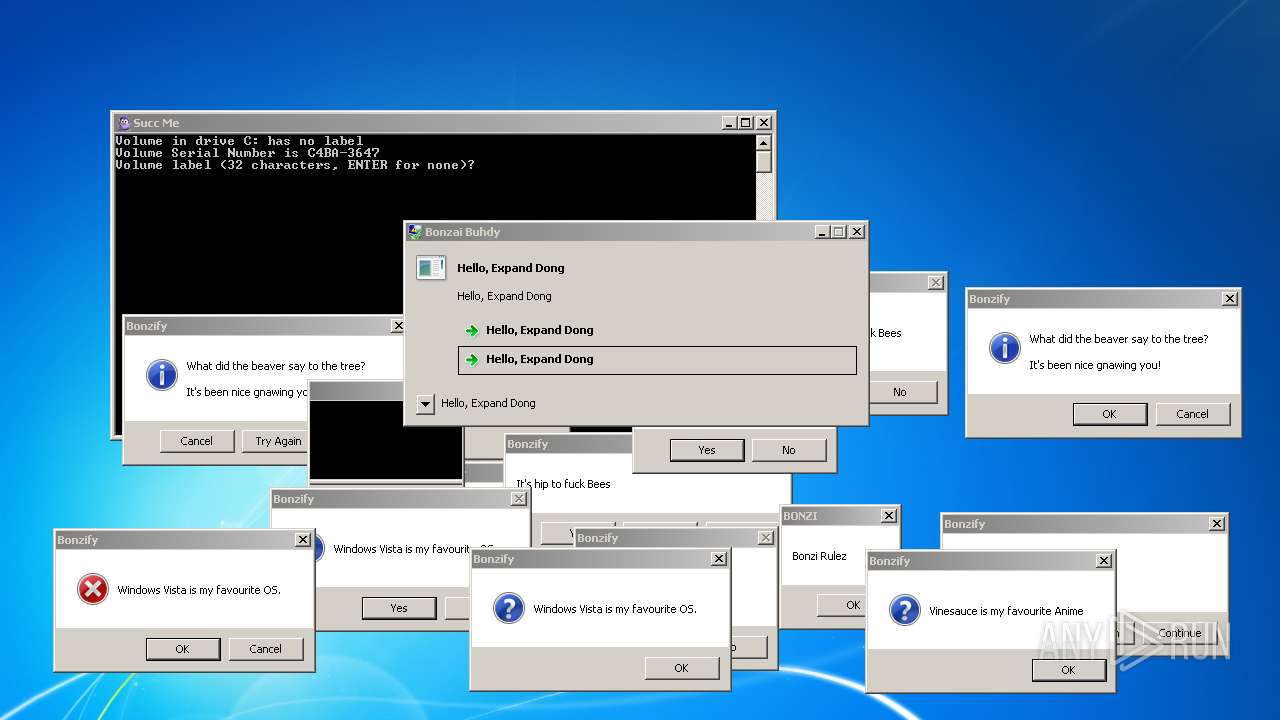1280x720 pixels.
Task: Close the partly hidden 'k Bees' dialog
Action: 936,283
